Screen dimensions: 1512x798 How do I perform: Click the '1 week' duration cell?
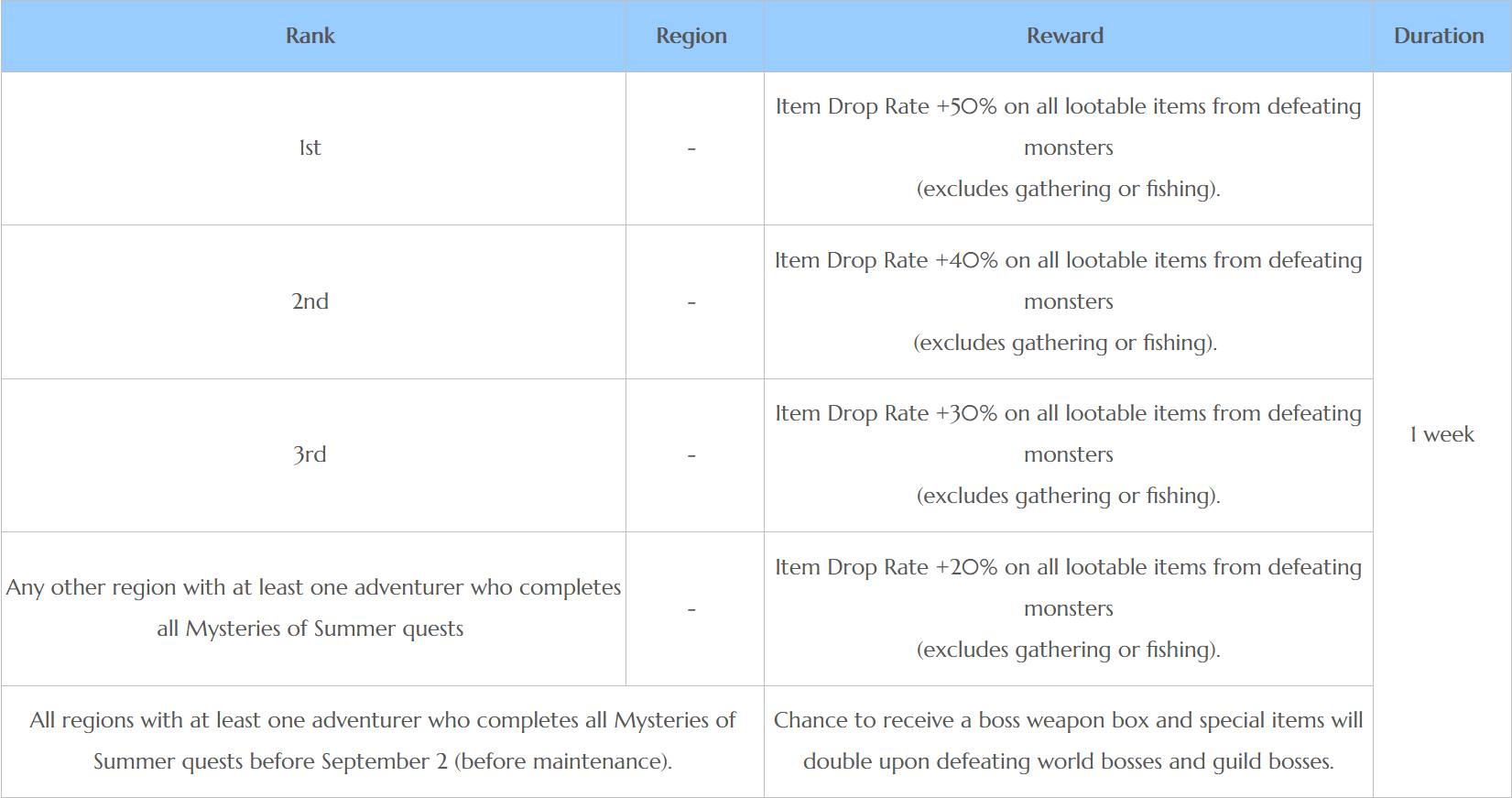1441,434
